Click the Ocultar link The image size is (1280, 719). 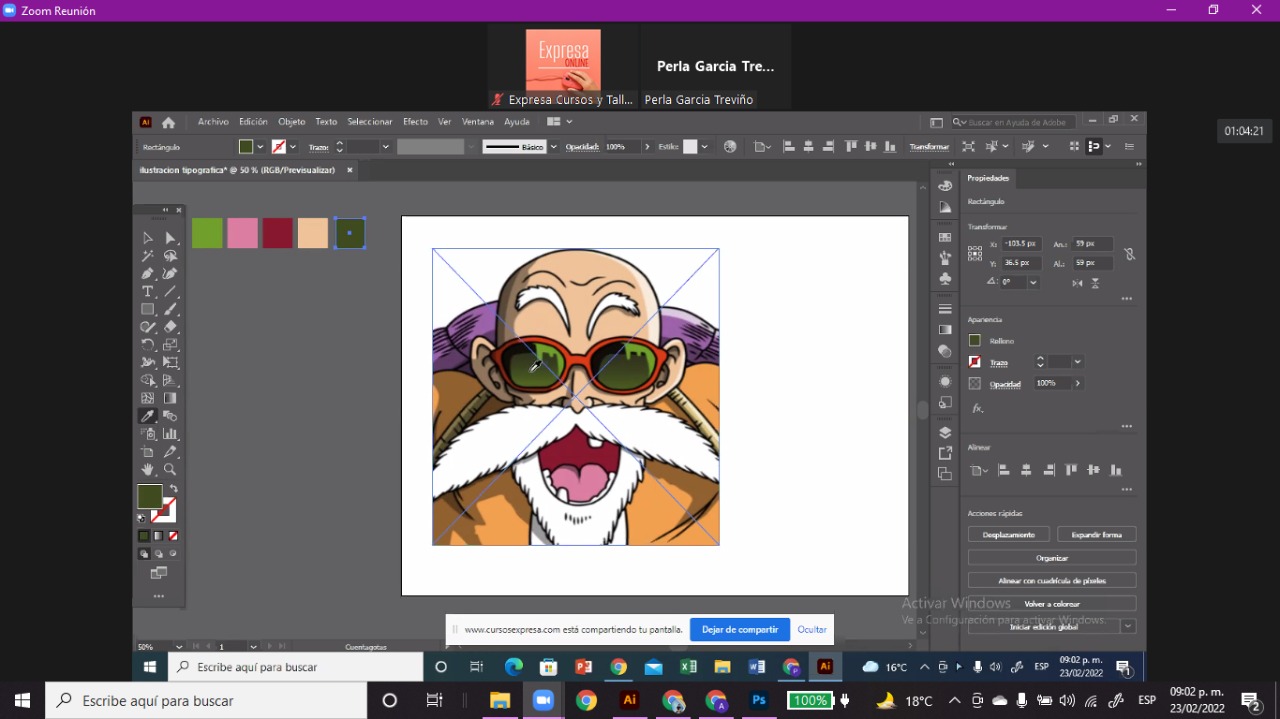(x=812, y=630)
